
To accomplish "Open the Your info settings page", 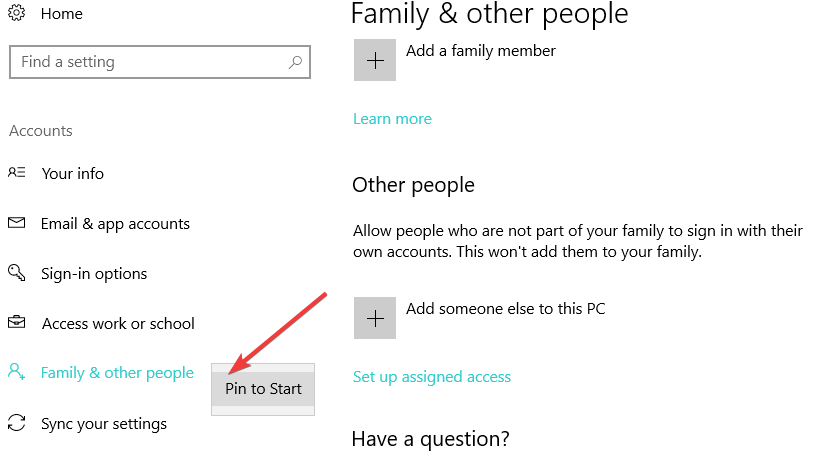I will [x=72, y=173].
